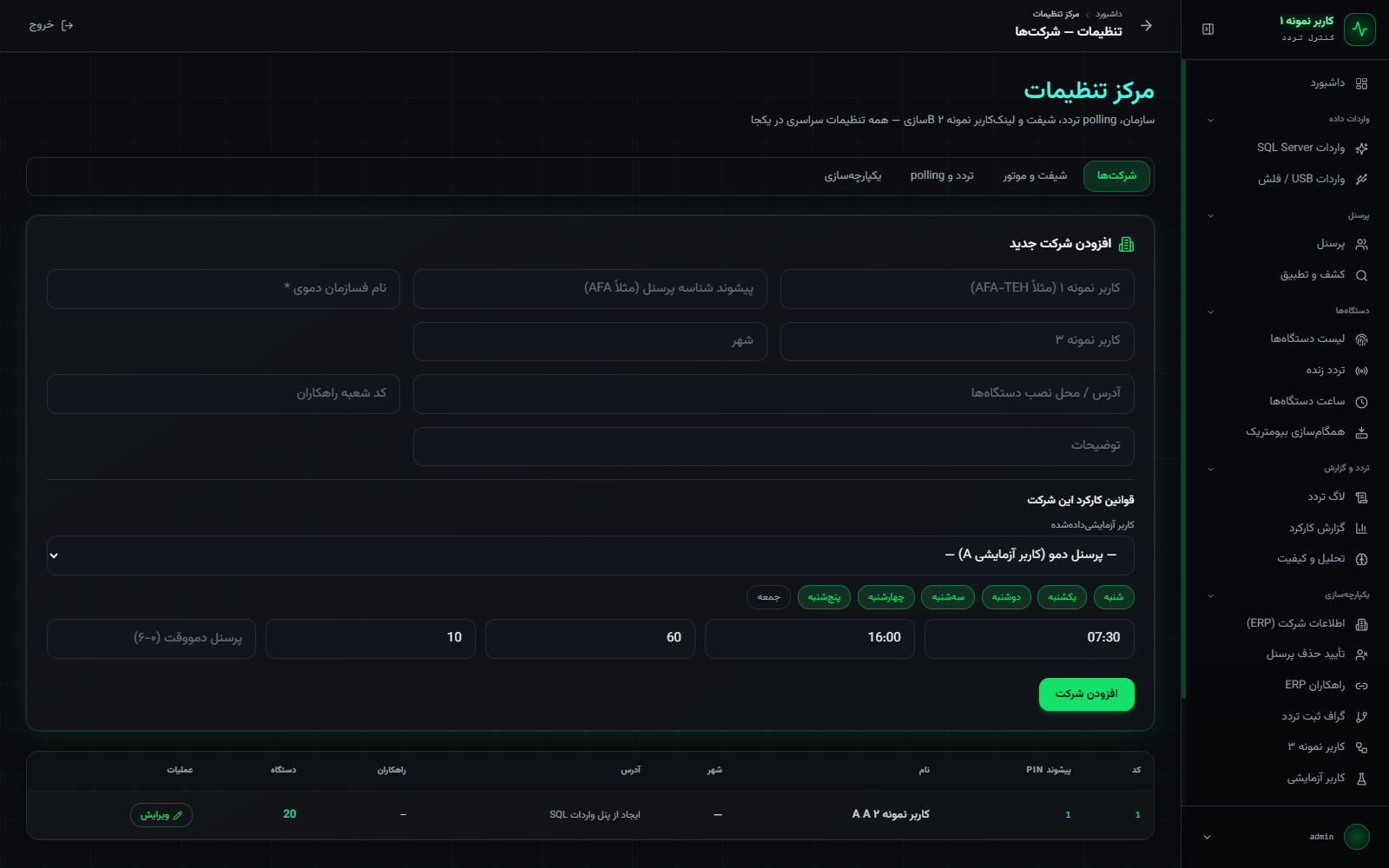Expand admin user menu chevron

click(x=1207, y=838)
